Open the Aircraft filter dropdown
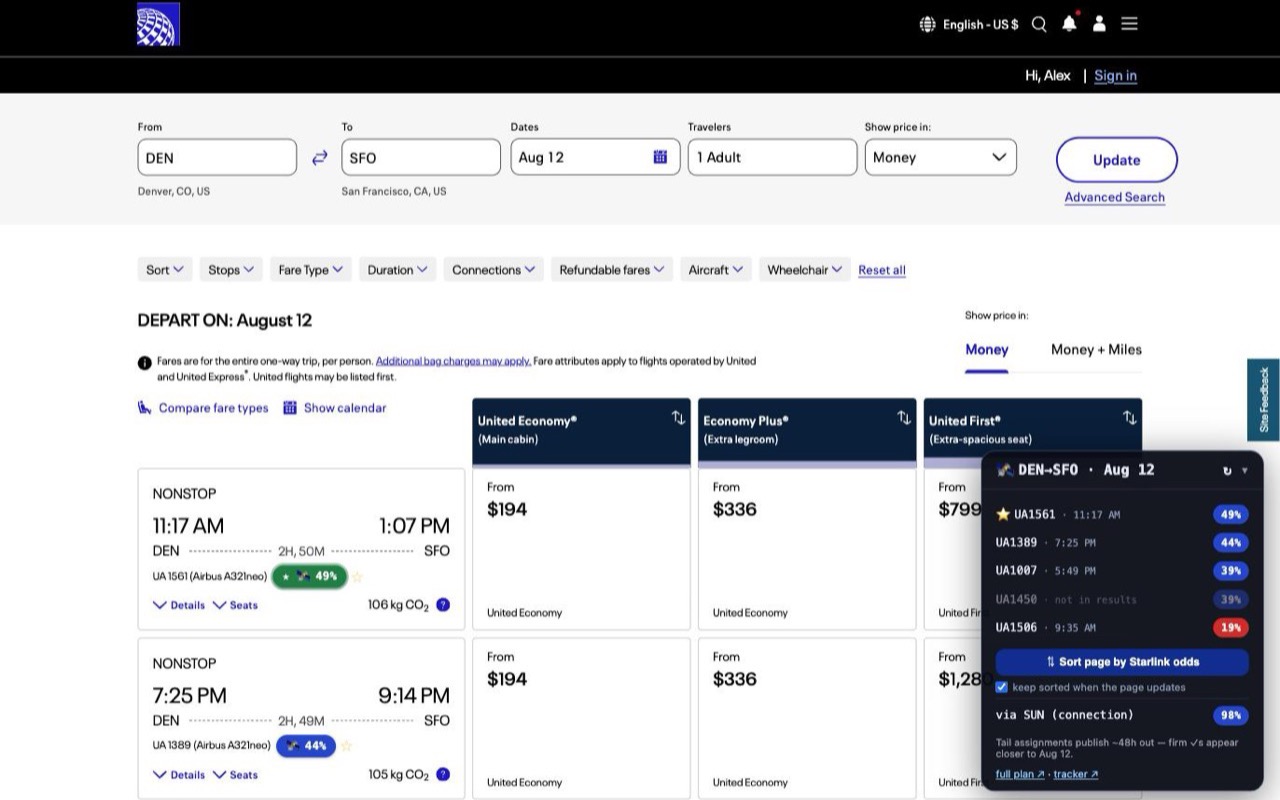 pos(716,270)
